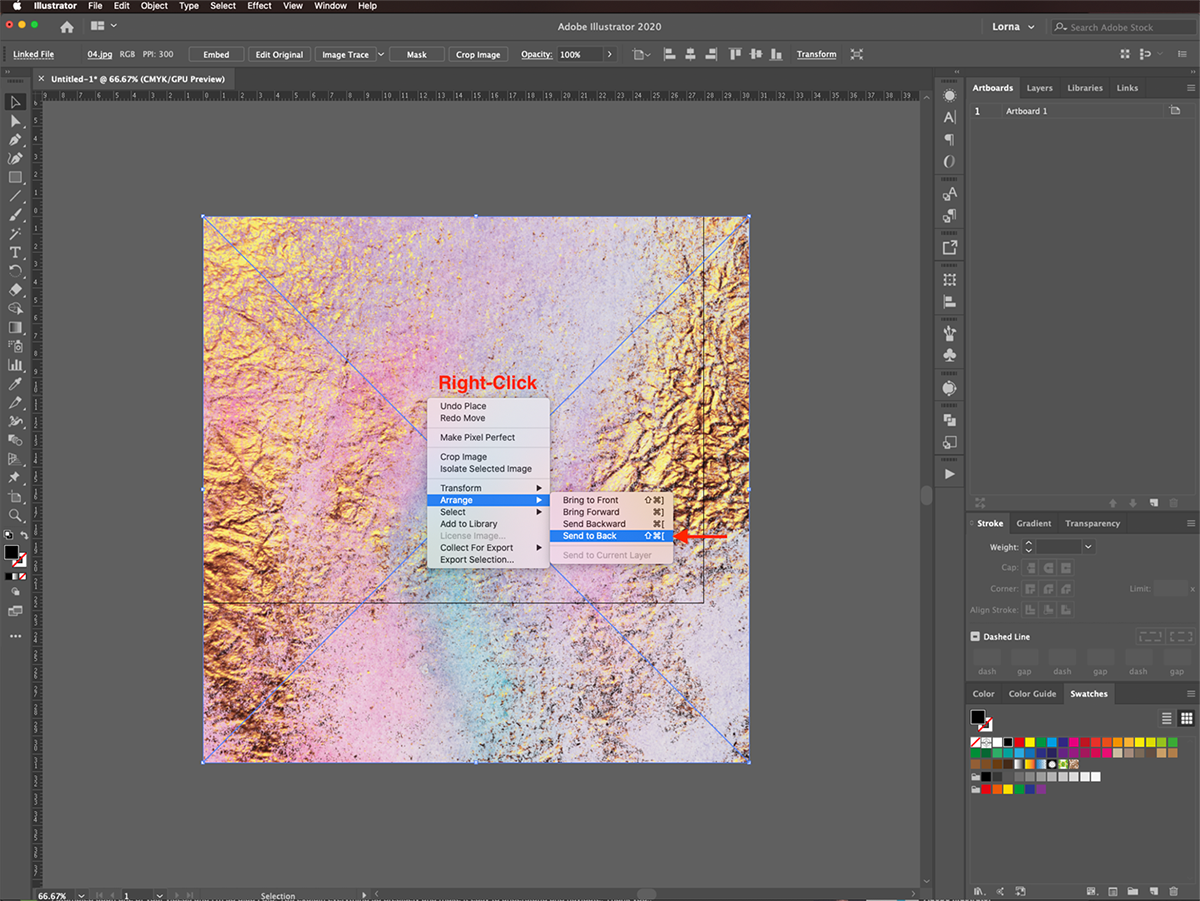Open Home screen via house icon
The image size is (1200, 901).
coord(67,26)
